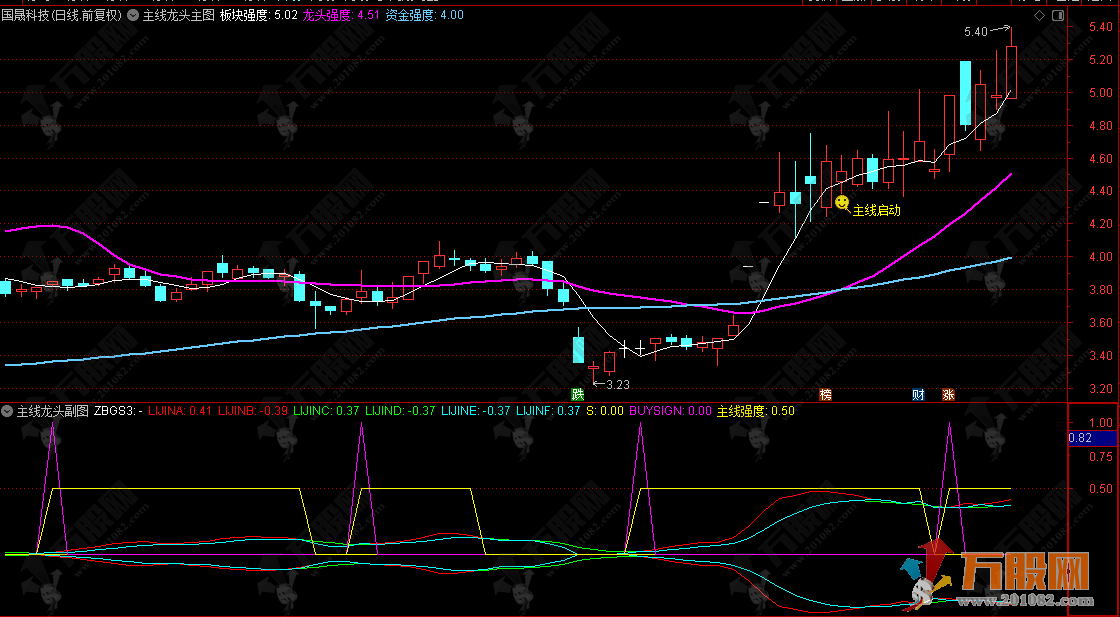Click the 榜 ranking marker icon
1120x617 pixels.
825,394
